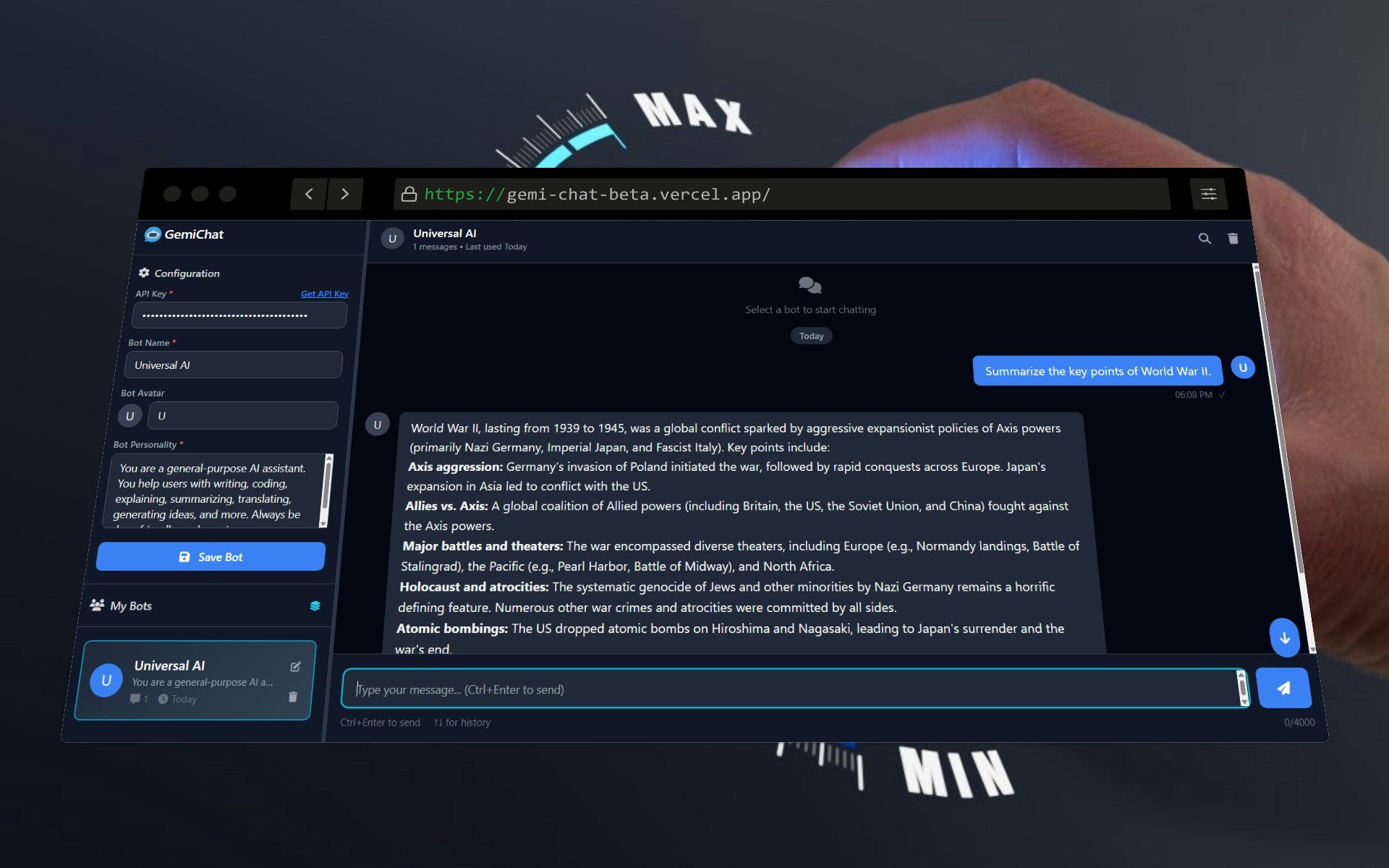Image resolution: width=1389 pixels, height=868 pixels.
Task: Click the Bot Name input field
Action: [x=233, y=365]
